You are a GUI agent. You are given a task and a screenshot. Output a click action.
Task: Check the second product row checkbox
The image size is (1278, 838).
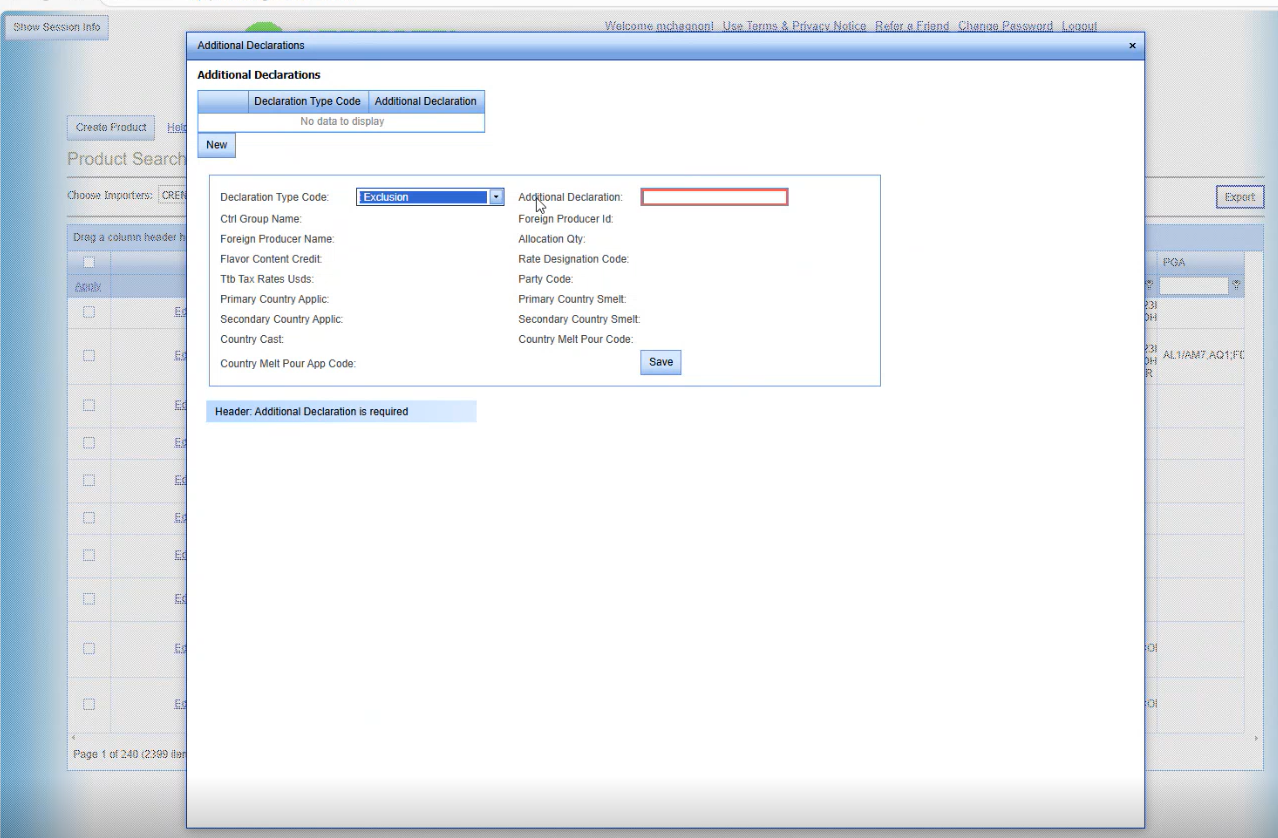point(89,355)
